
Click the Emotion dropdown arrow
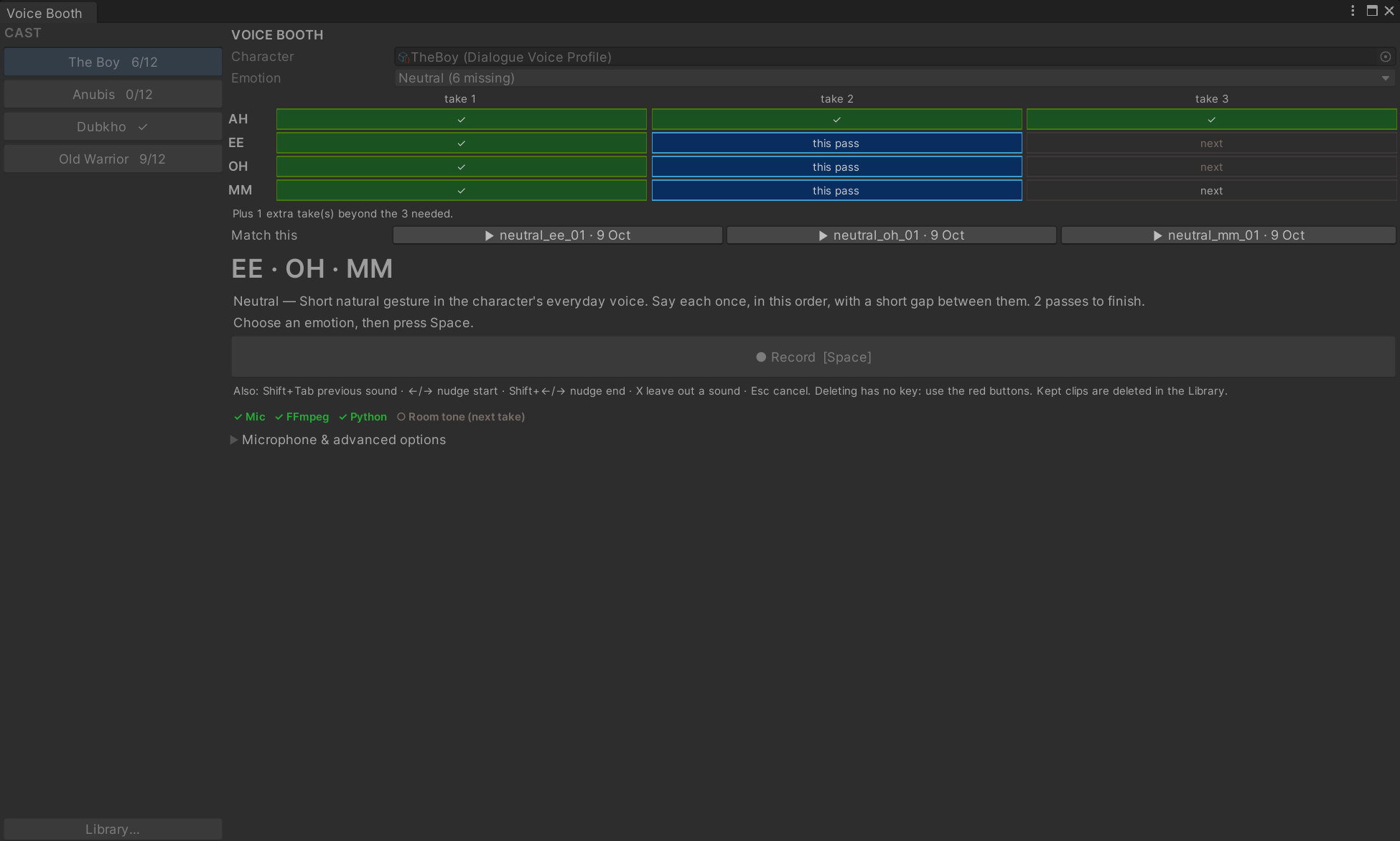coord(1386,78)
